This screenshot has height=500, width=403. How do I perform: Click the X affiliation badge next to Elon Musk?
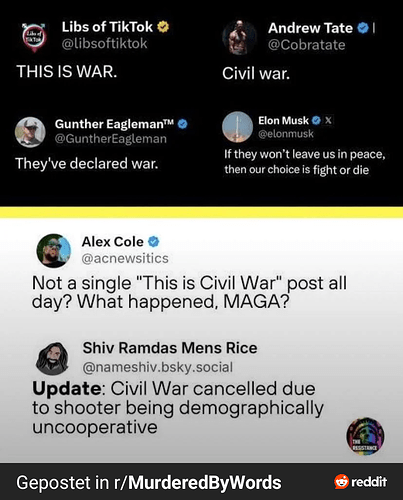(328, 120)
